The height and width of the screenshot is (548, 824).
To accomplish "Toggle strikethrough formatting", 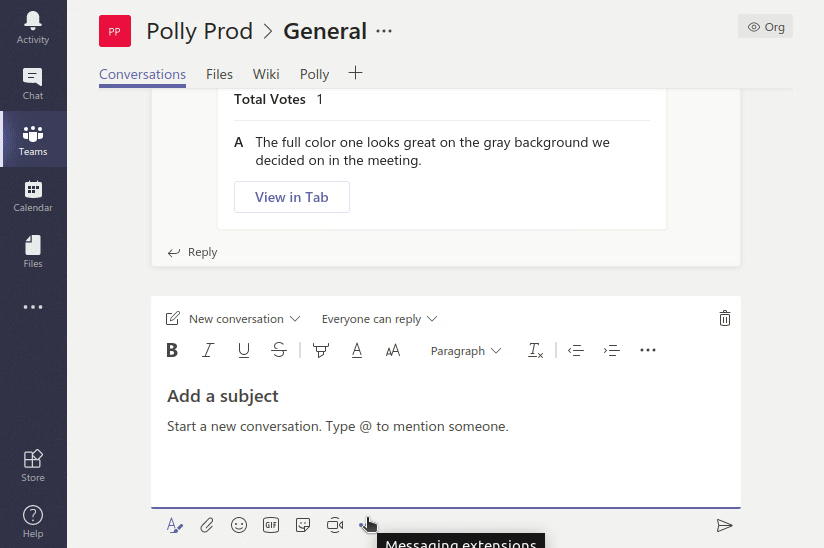I will point(279,350).
